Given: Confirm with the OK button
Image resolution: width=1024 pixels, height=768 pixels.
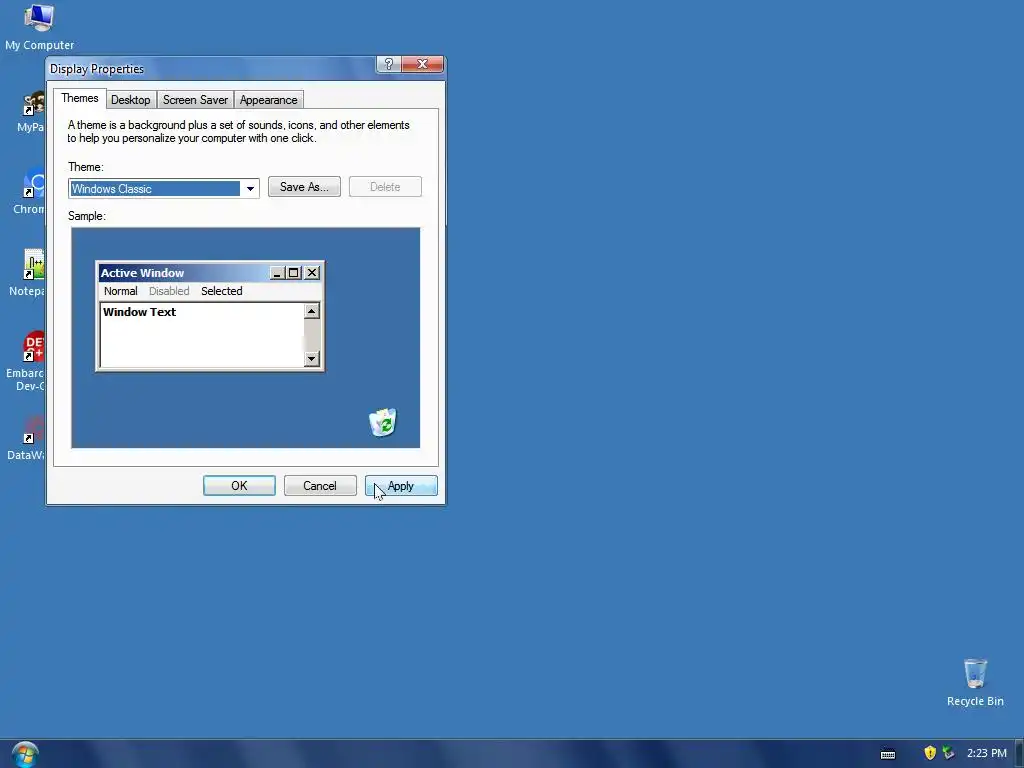Looking at the screenshot, I should [x=239, y=486].
